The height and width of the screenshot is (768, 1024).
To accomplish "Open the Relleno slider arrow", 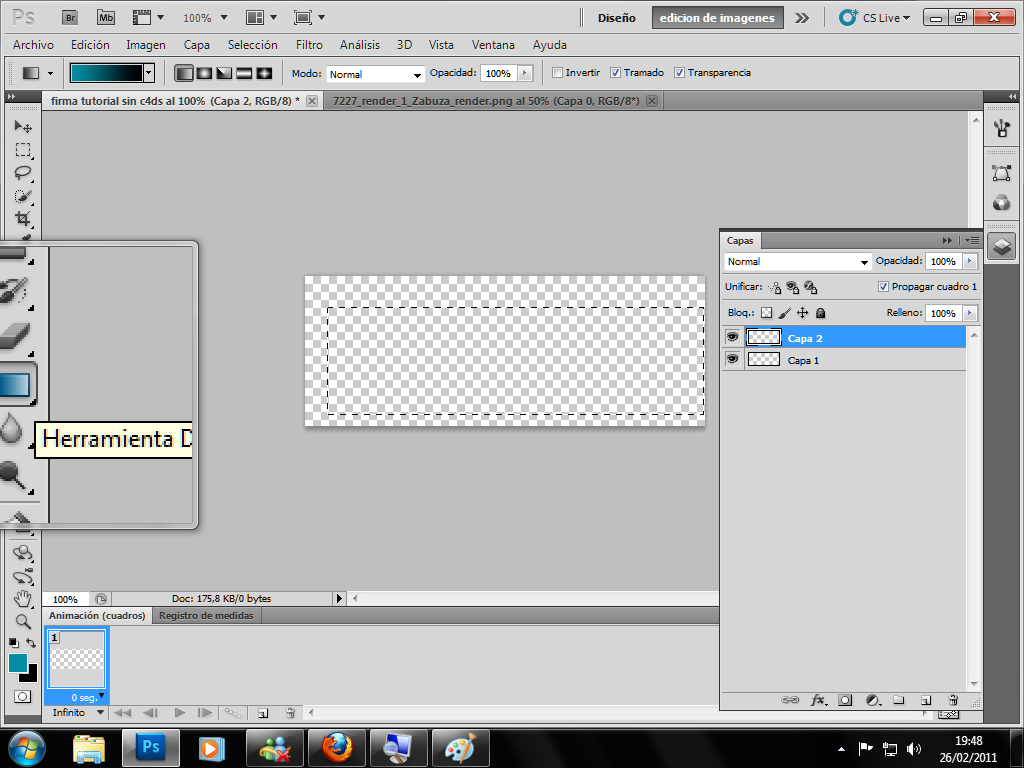I will click(970, 313).
